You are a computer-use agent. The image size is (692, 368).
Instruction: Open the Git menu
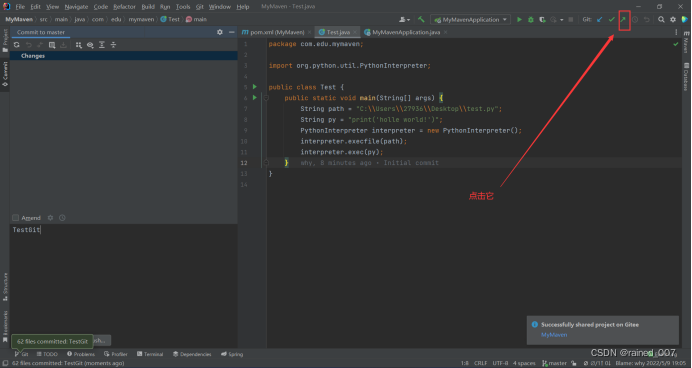[x=199, y=7]
